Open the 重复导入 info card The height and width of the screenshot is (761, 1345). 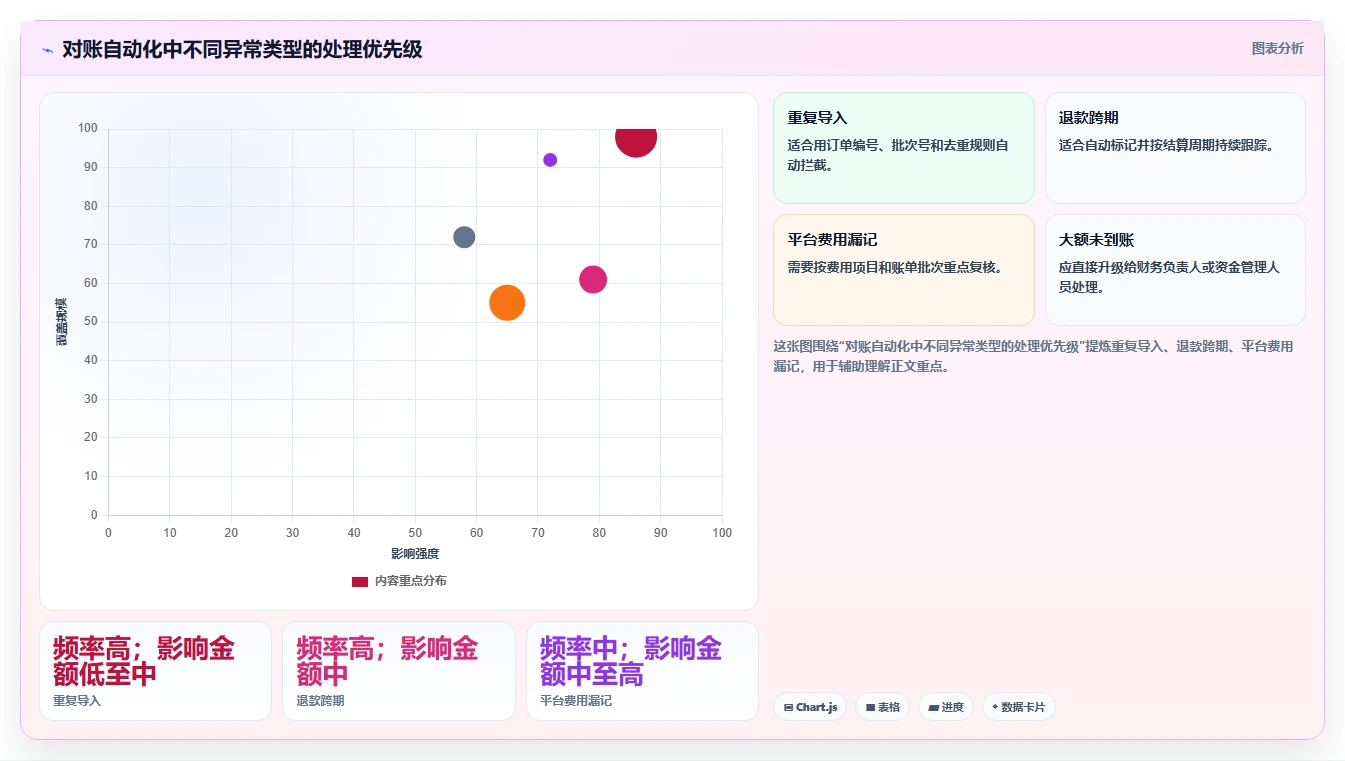[x=904, y=148]
